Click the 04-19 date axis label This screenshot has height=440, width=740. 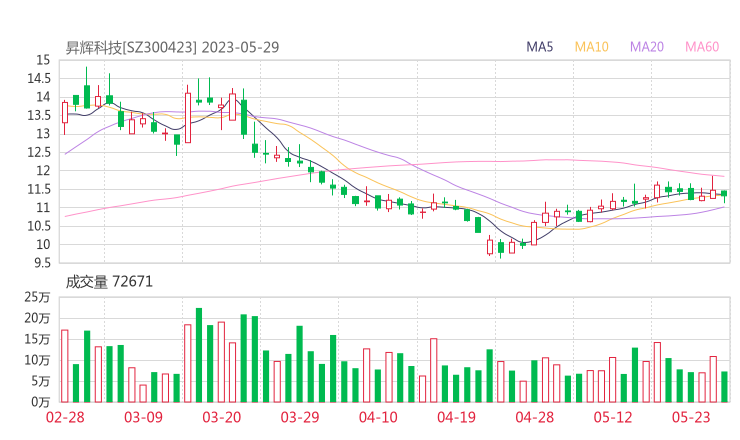click(456, 417)
